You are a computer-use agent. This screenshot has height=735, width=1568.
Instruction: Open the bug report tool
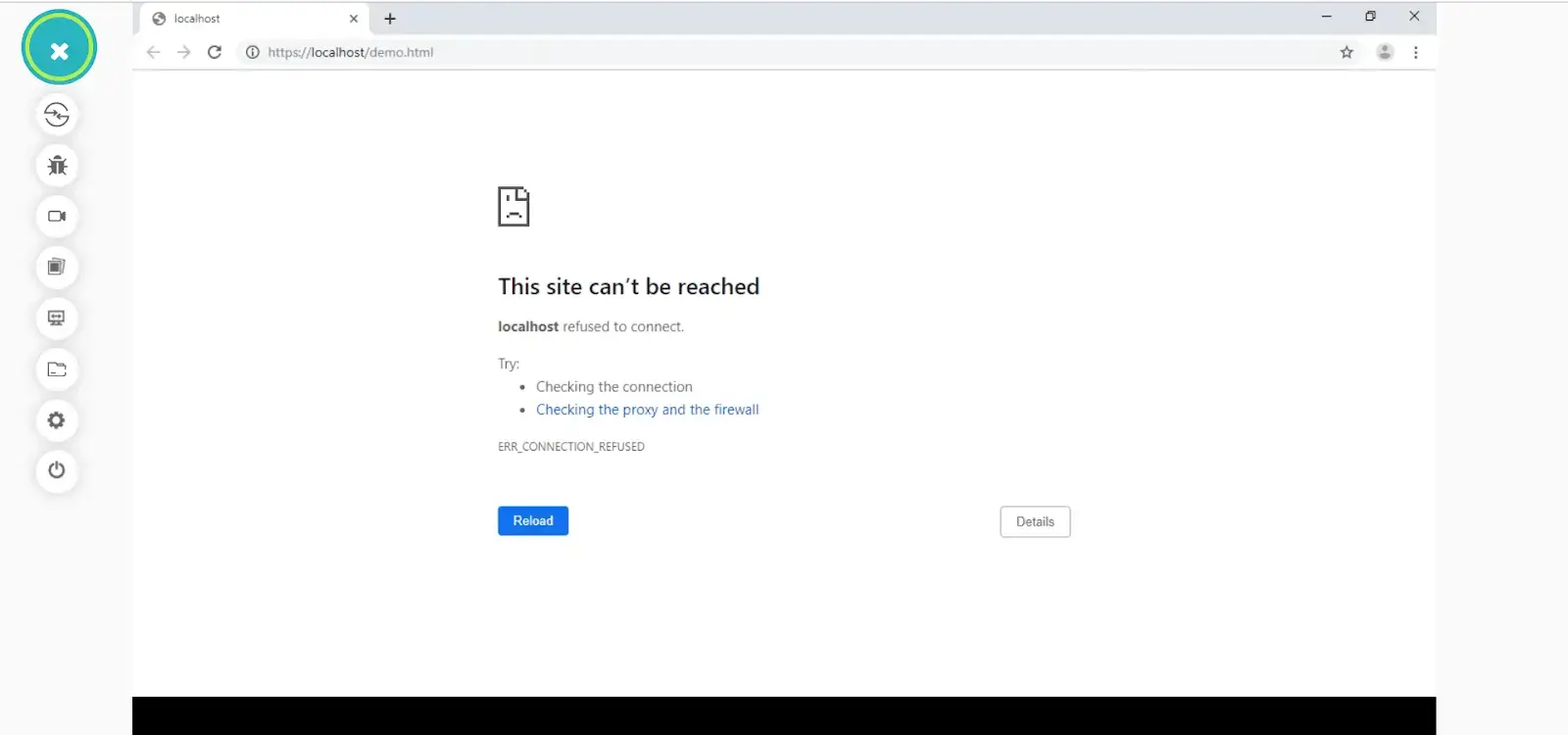57,166
